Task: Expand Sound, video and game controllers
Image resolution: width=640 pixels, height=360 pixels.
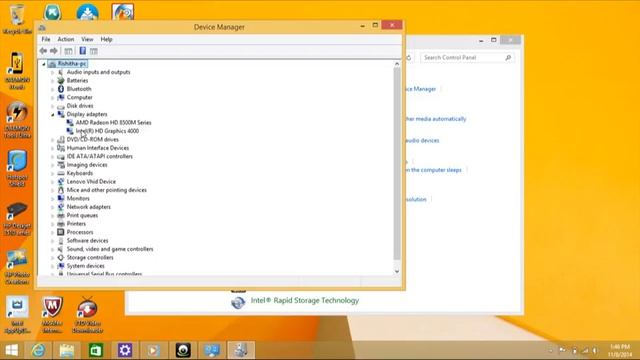Action: pos(53,249)
